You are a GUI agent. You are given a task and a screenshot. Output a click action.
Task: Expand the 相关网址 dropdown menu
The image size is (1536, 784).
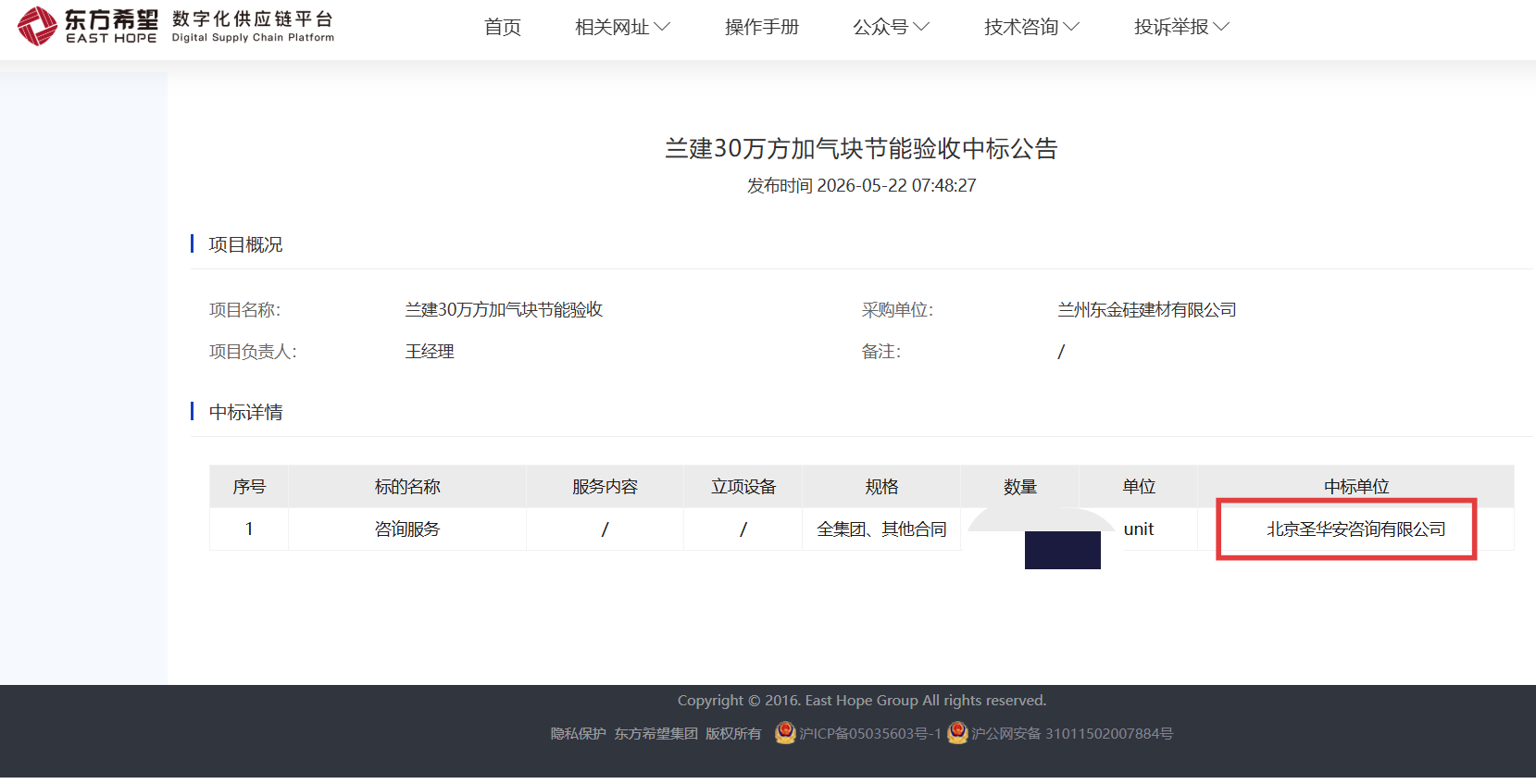(x=622, y=27)
